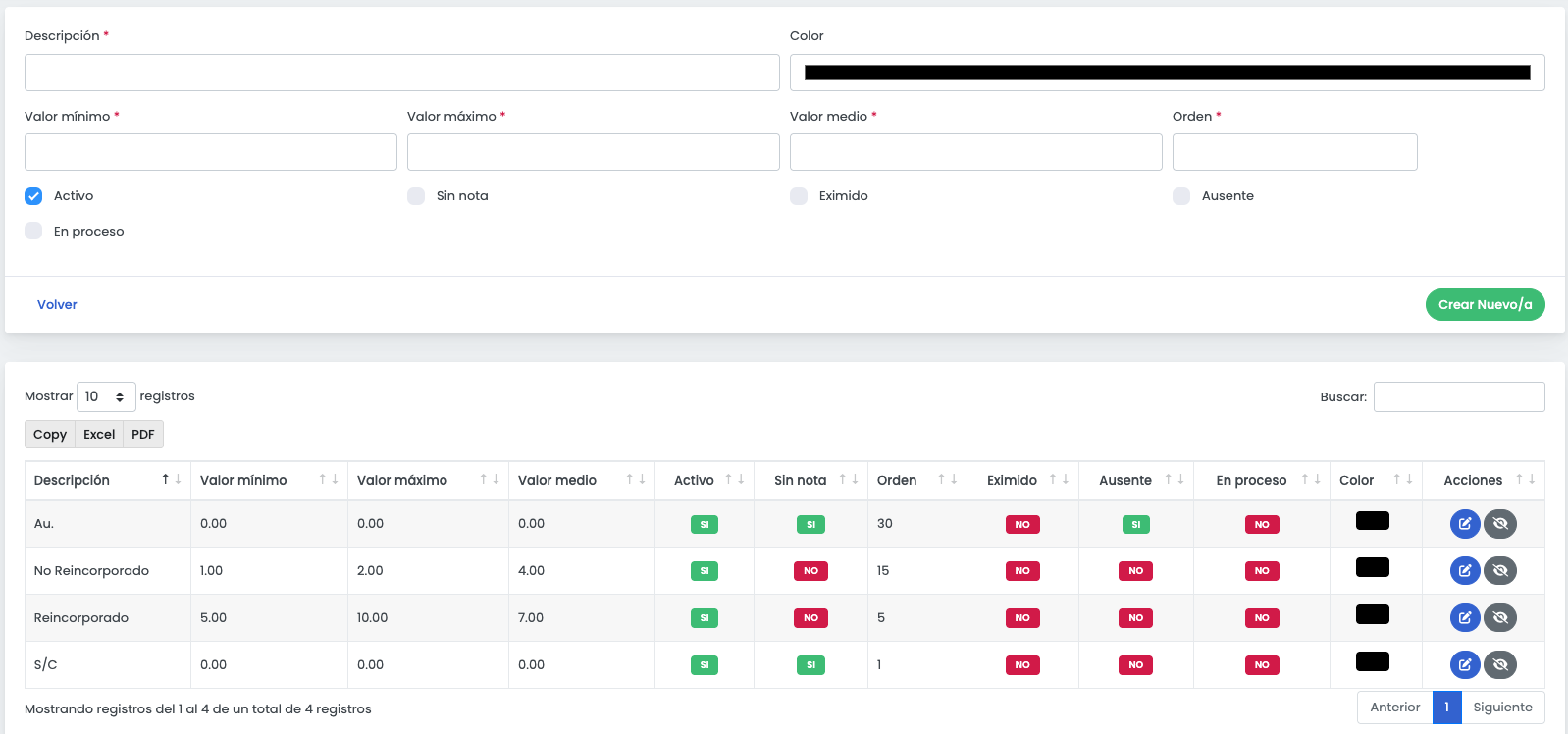1568x734 pixels.
Task: Edit the Reincorporado record
Action: (x=1465, y=618)
